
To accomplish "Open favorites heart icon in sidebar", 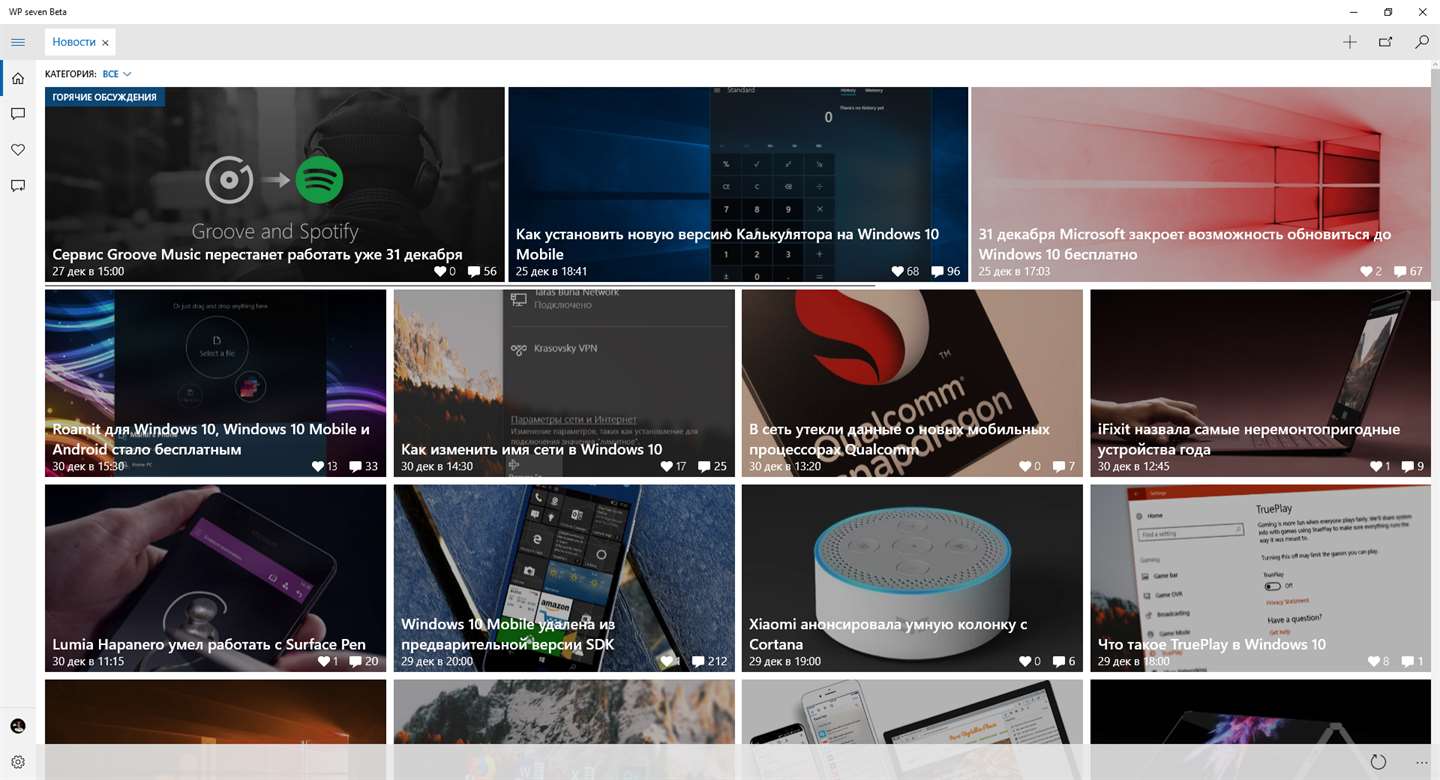I will (17, 150).
